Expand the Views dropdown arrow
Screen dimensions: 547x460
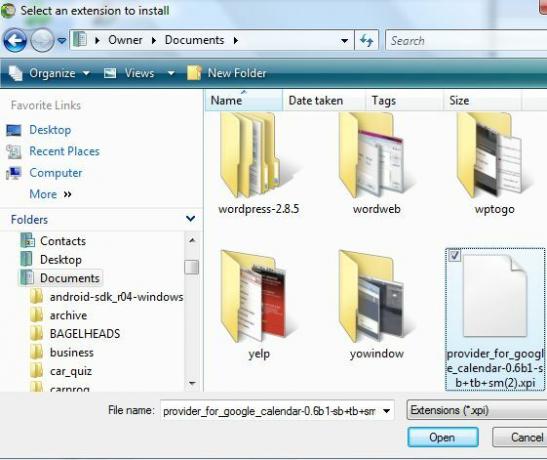[x=171, y=73]
